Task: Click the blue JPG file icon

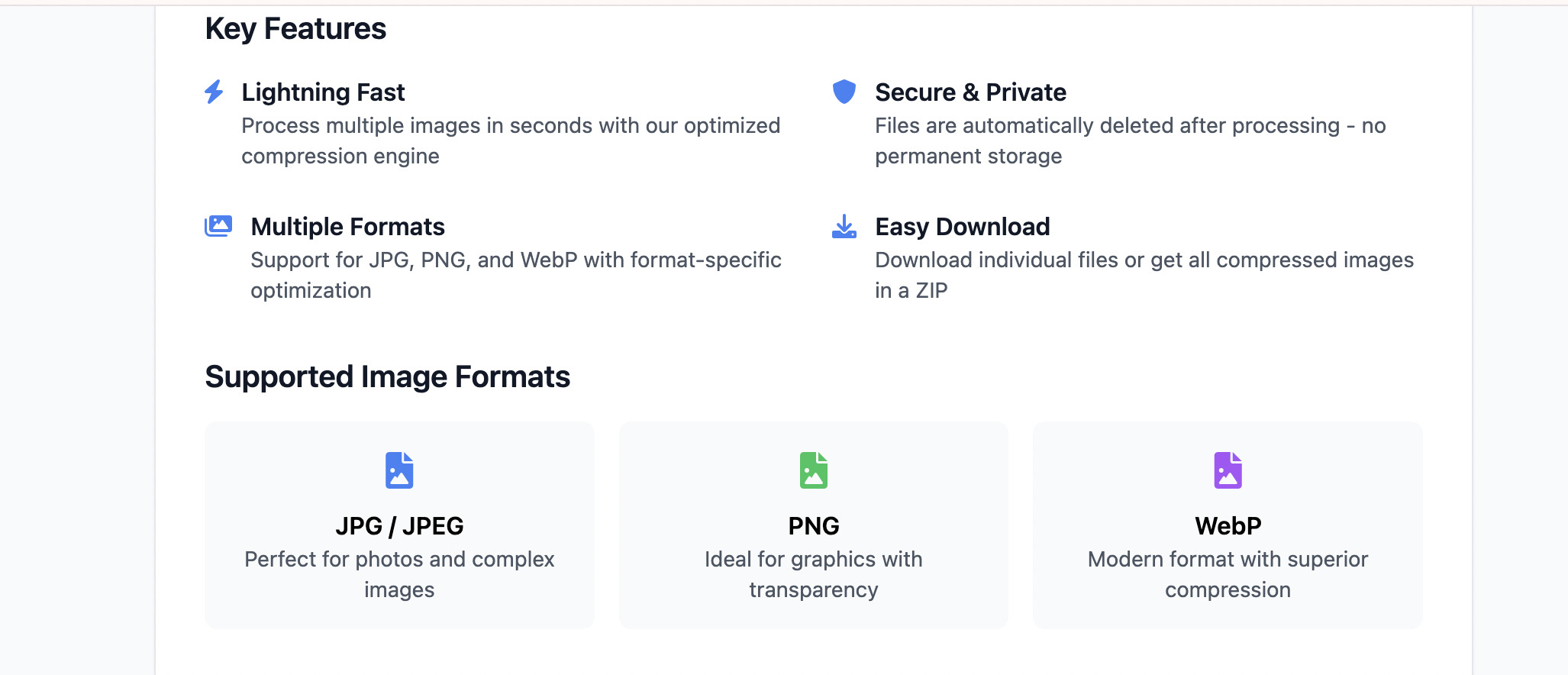Action: (399, 470)
